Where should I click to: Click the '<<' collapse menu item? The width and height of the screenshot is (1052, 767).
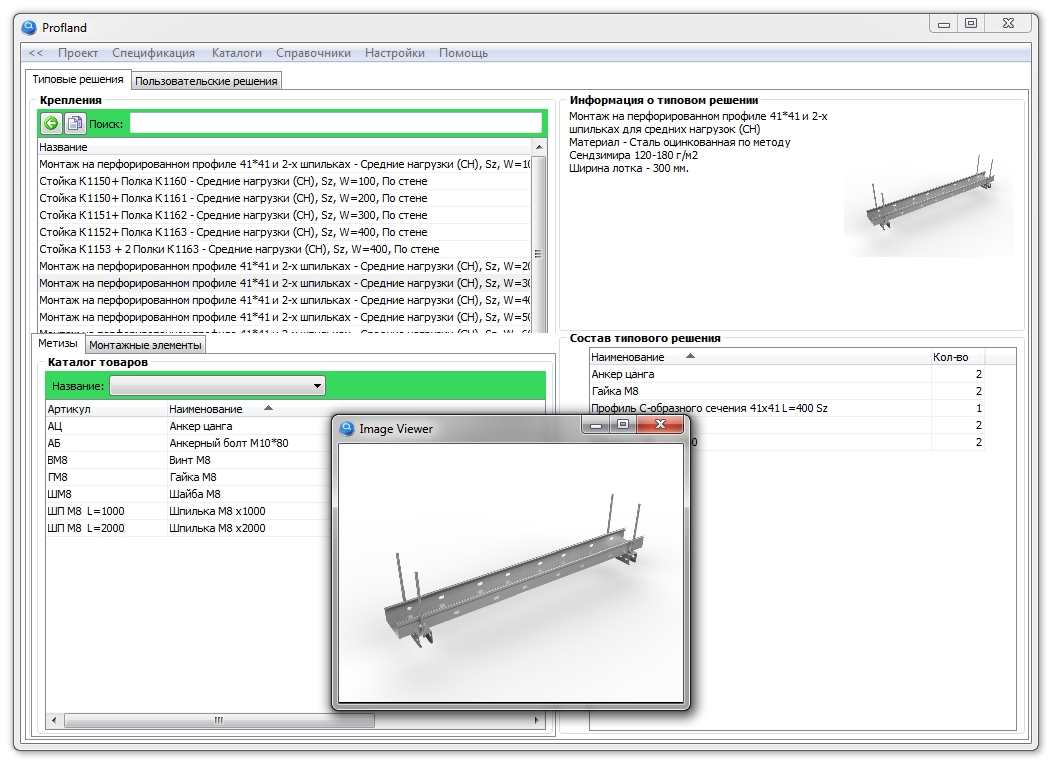tap(36, 53)
